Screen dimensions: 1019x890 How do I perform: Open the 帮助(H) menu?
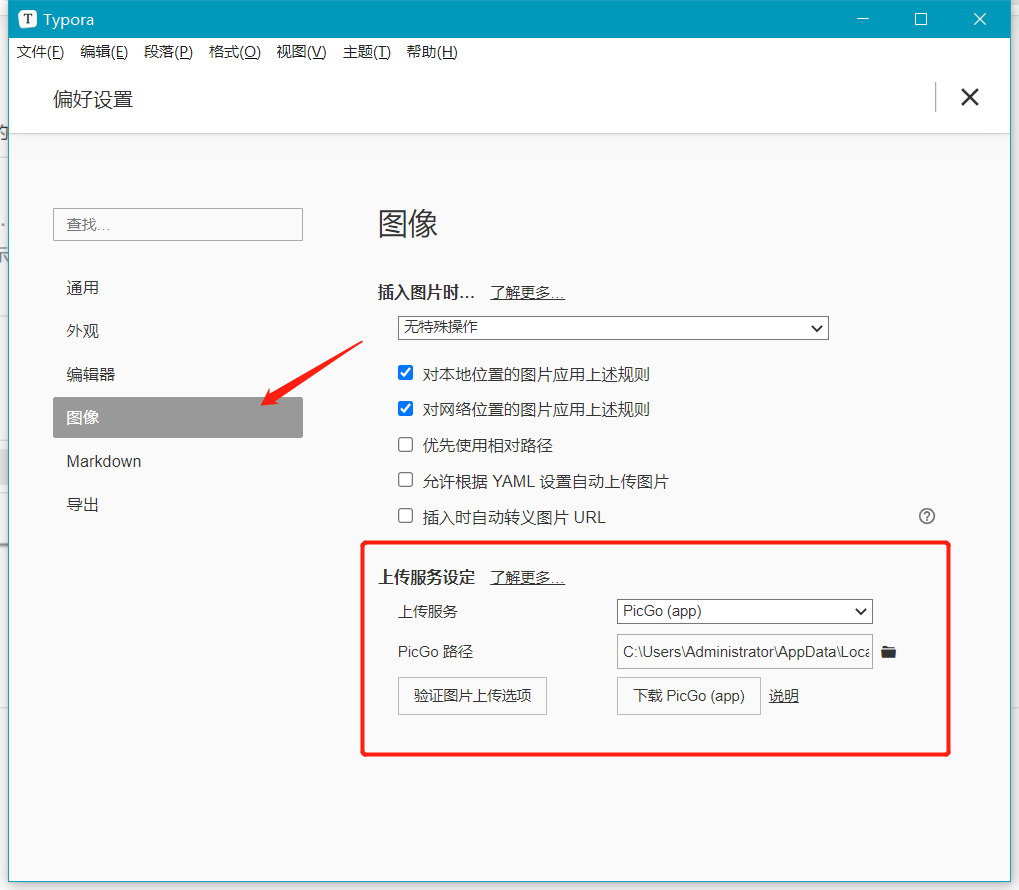[x=432, y=52]
